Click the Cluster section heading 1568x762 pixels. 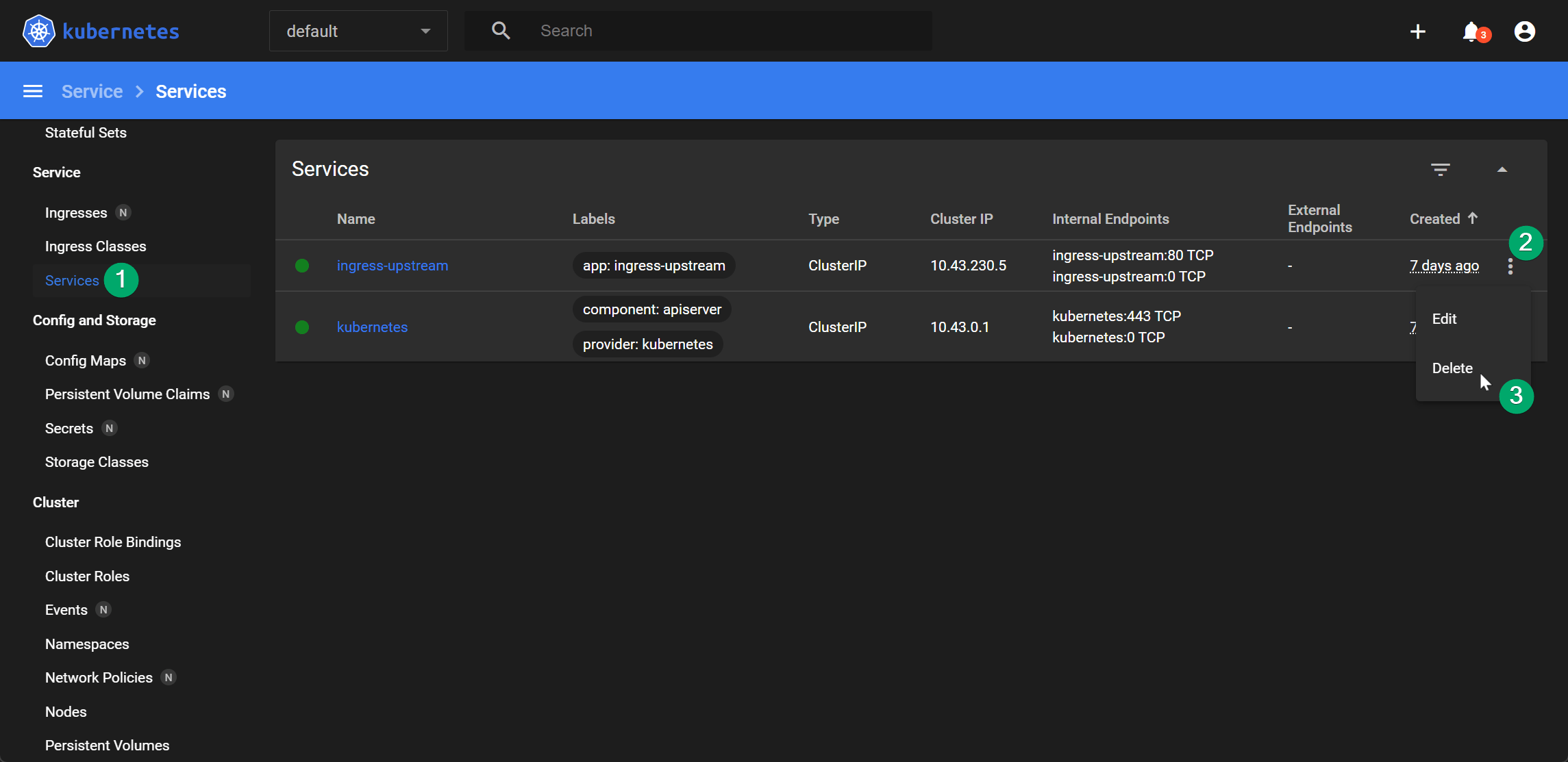pos(55,503)
